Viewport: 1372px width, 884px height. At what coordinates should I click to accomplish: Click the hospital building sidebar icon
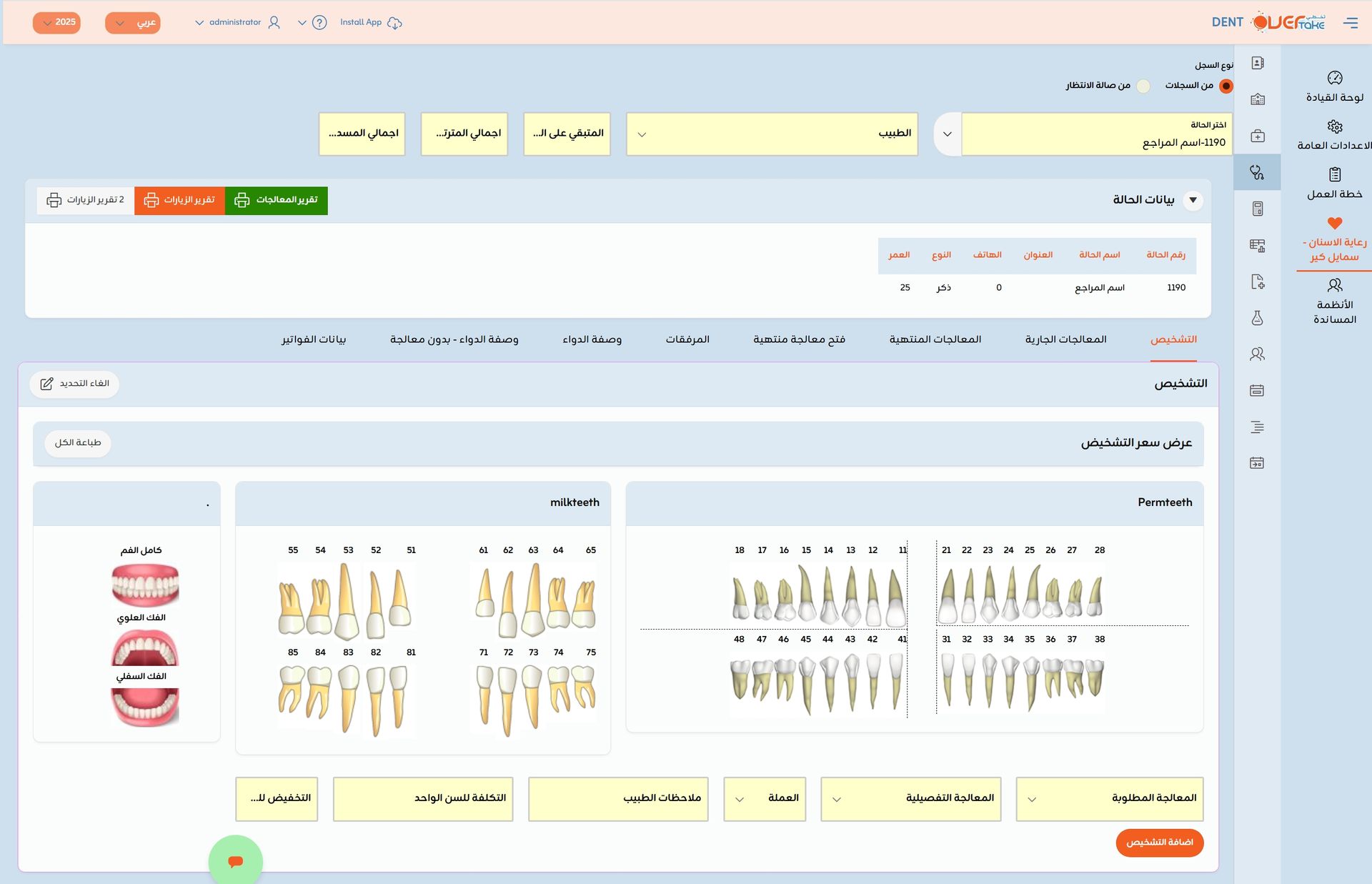tap(1257, 99)
